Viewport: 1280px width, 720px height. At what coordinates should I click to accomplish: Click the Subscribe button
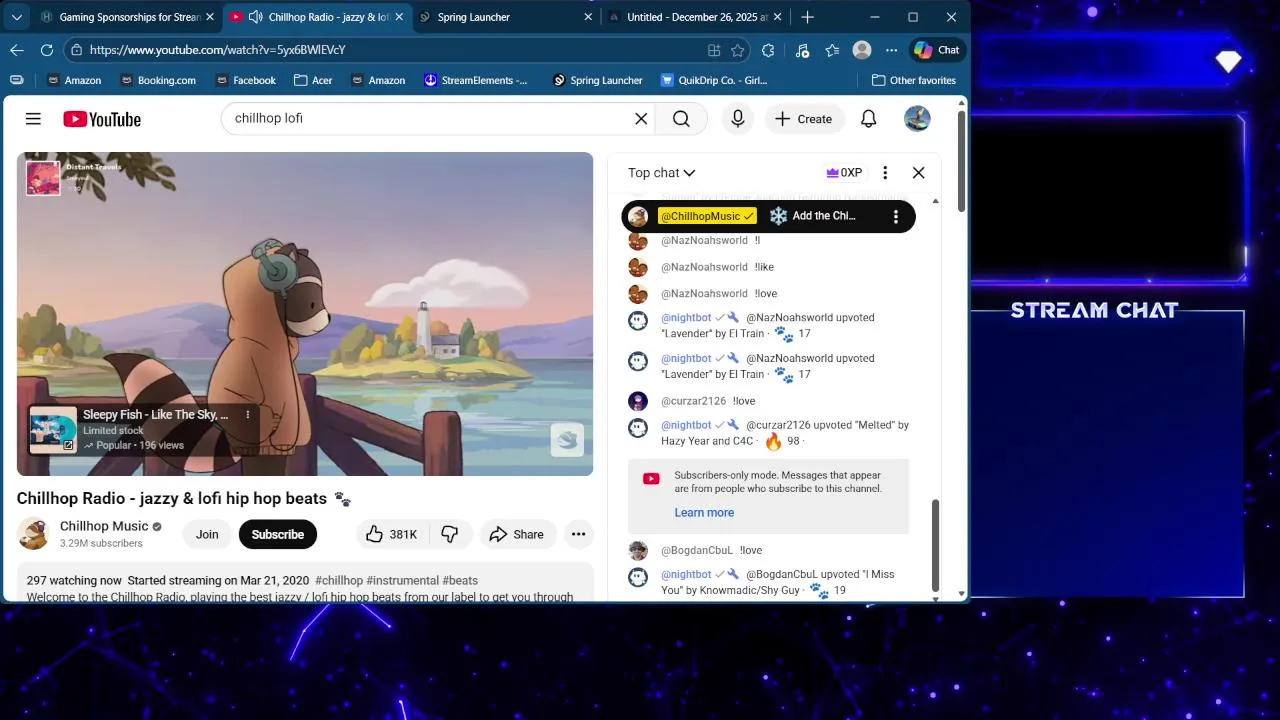click(x=278, y=534)
